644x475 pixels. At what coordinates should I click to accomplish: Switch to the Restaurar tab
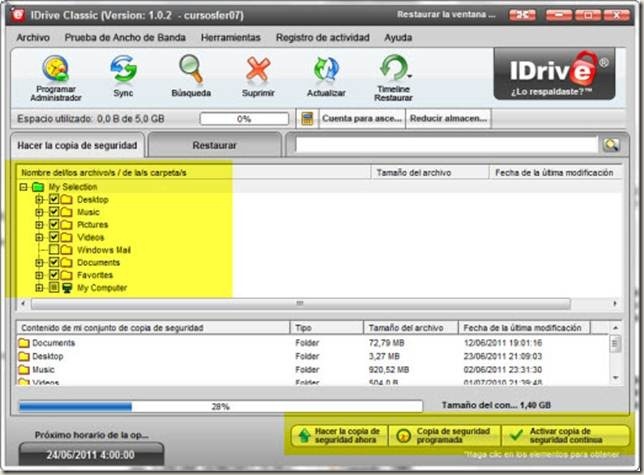[214, 145]
